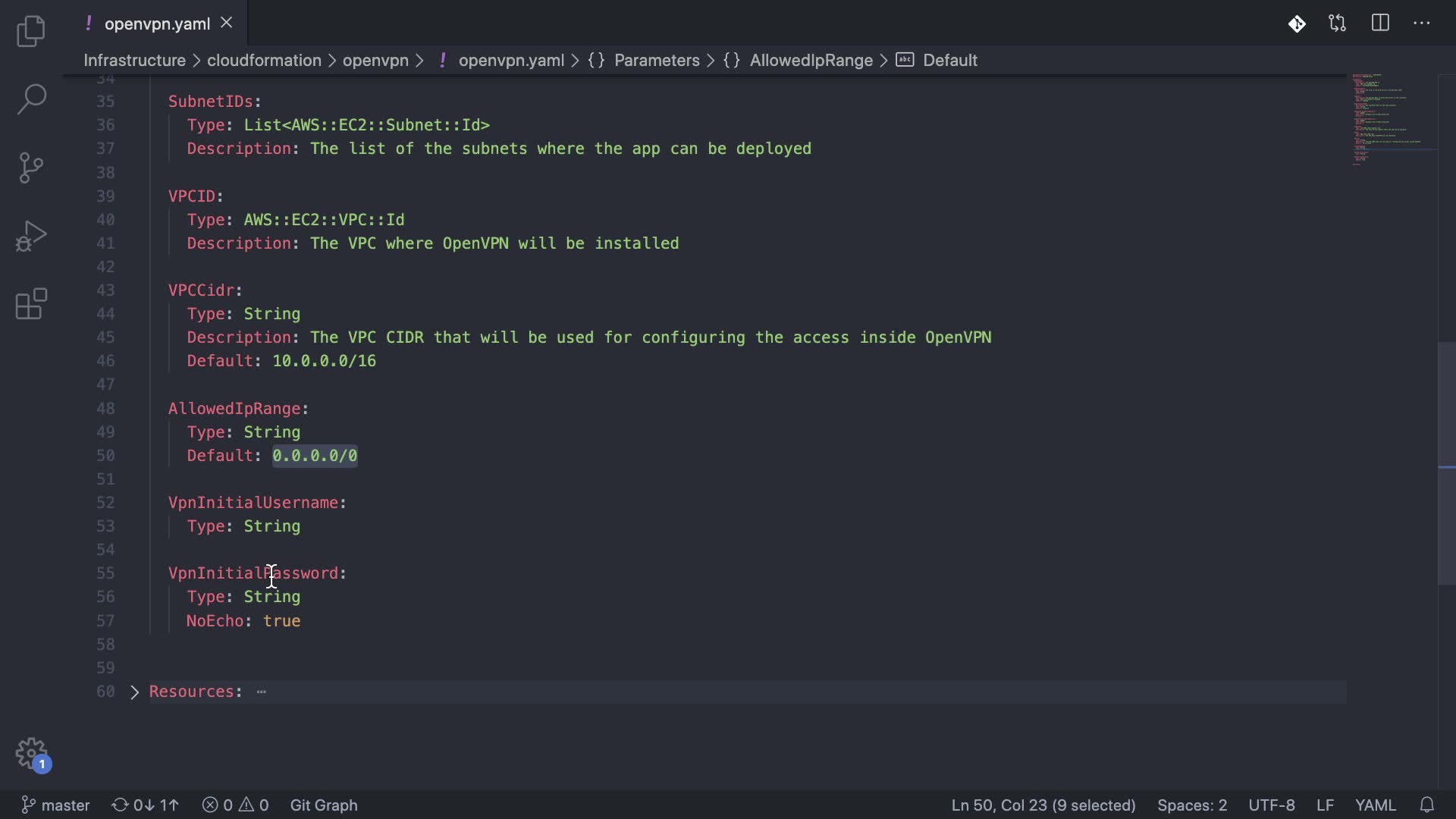
Task: Open notifications bell in status bar
Action: [x=1427, y=805]
